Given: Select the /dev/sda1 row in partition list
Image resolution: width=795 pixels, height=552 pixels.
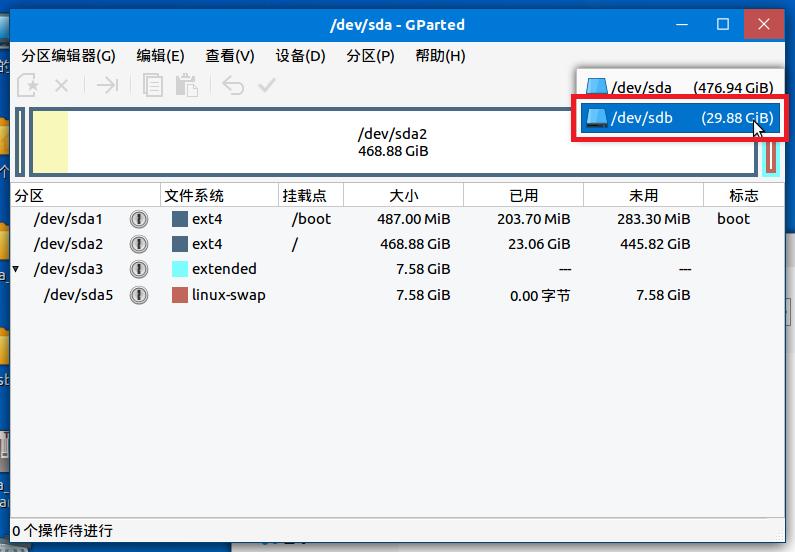Looking at the screenshot, I should (398, 219).
